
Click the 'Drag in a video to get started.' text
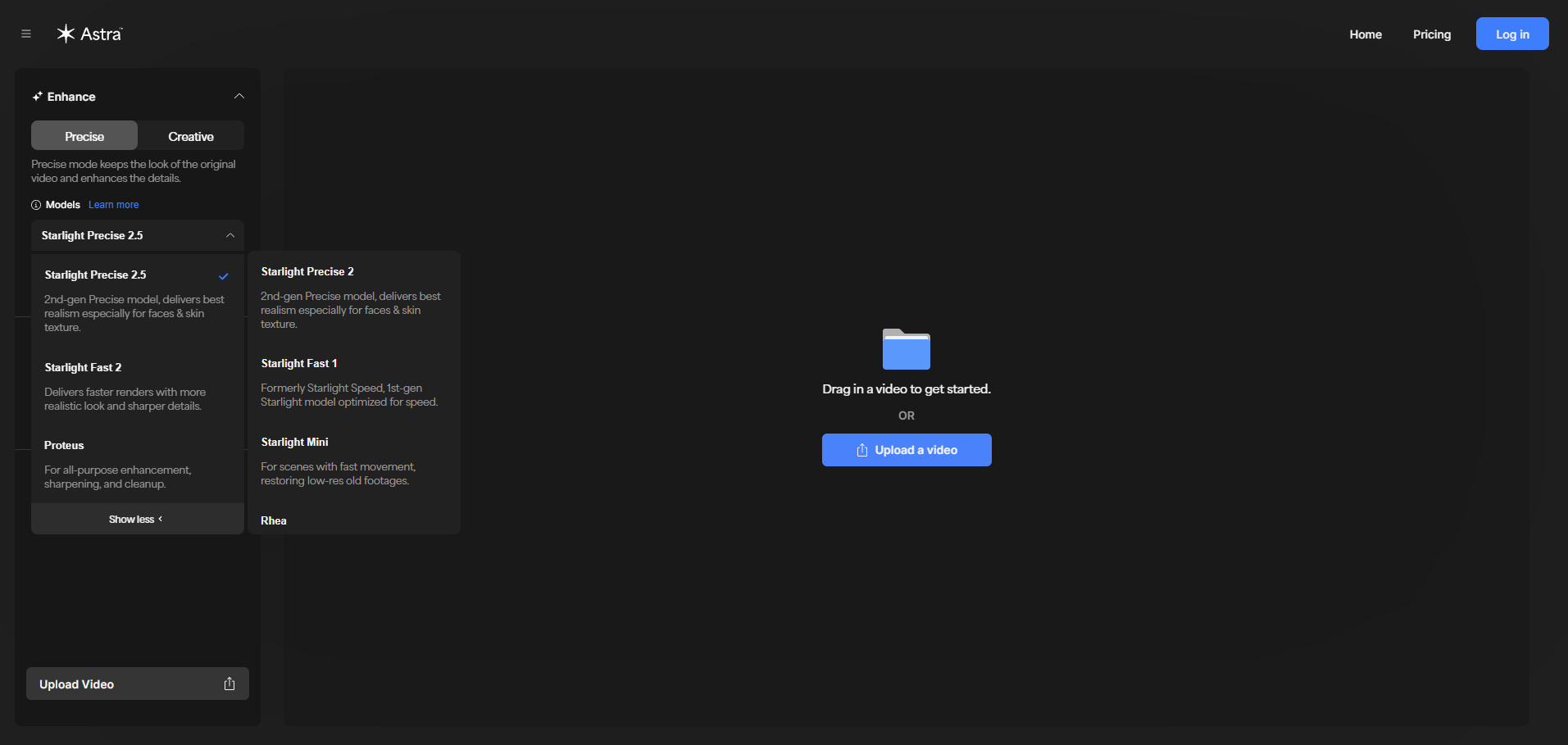(x=907, y=388)
